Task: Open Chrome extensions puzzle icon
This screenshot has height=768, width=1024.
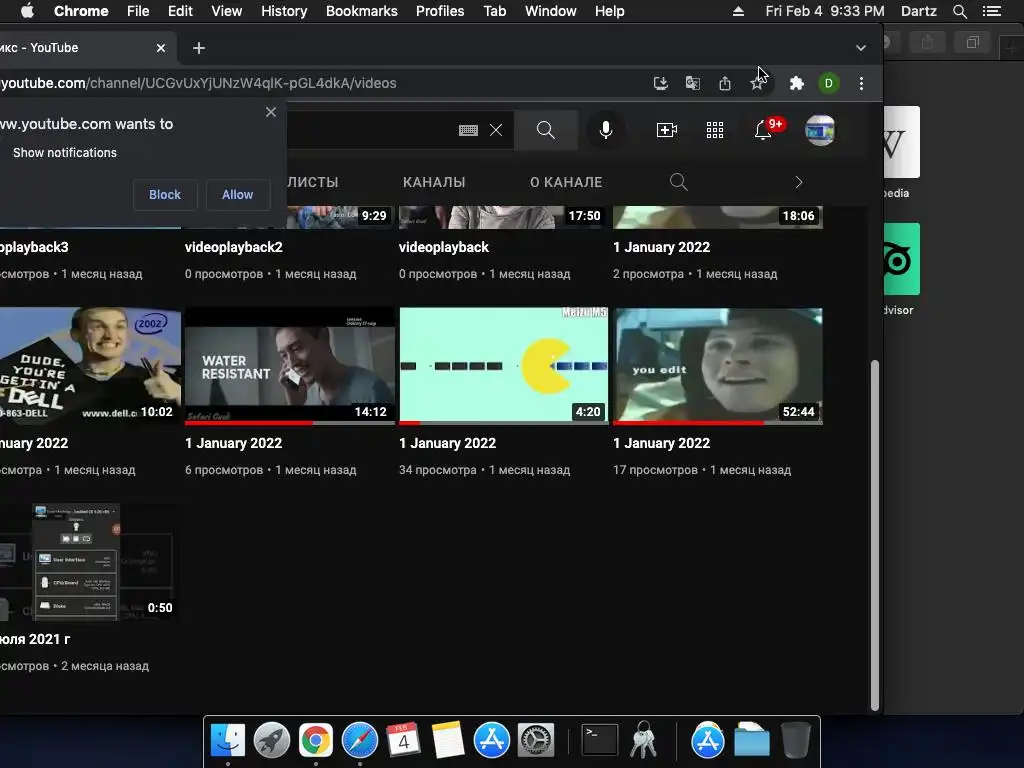Action: [796, 83]
